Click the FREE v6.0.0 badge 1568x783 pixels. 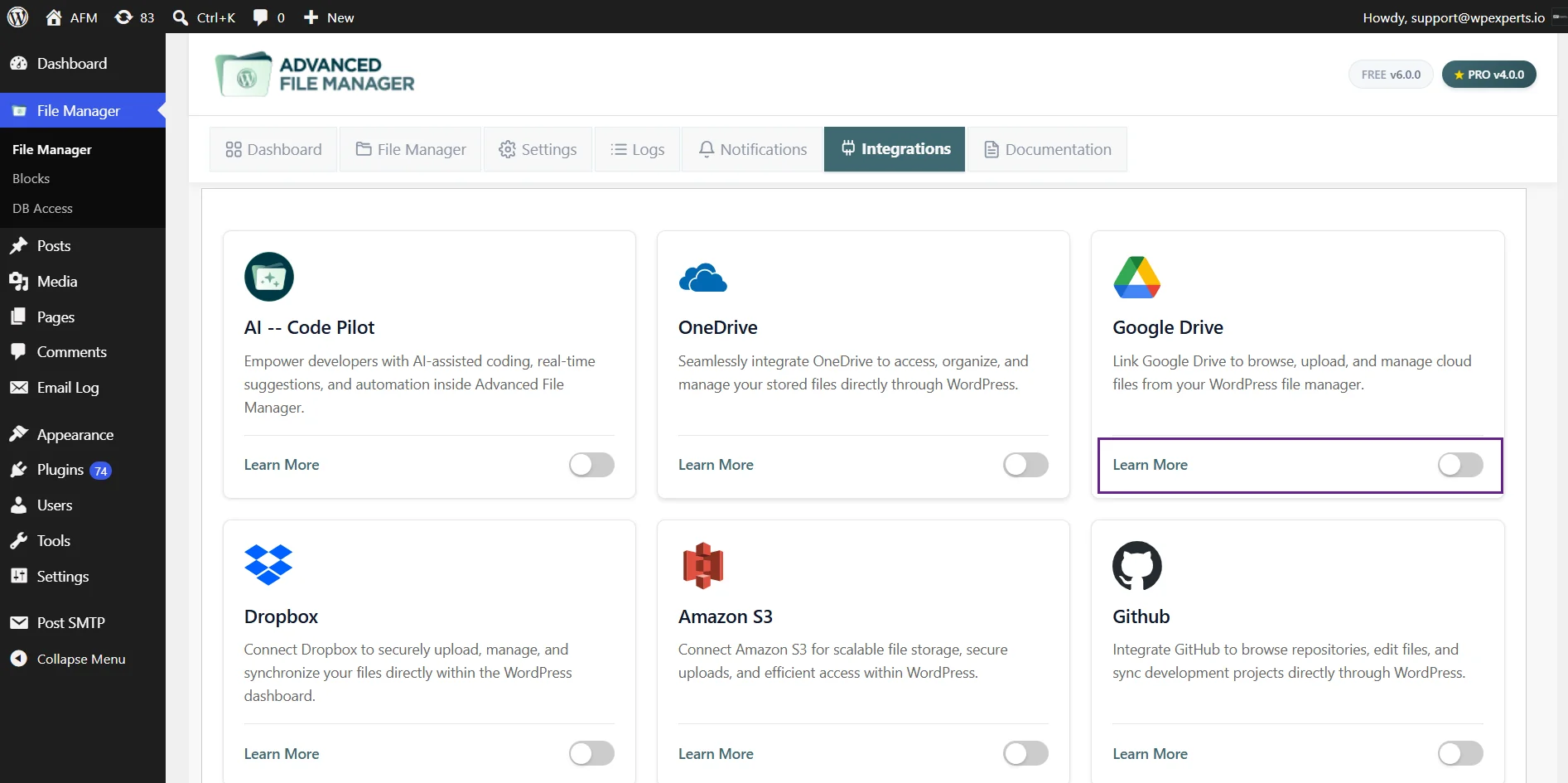point(1391,75)
